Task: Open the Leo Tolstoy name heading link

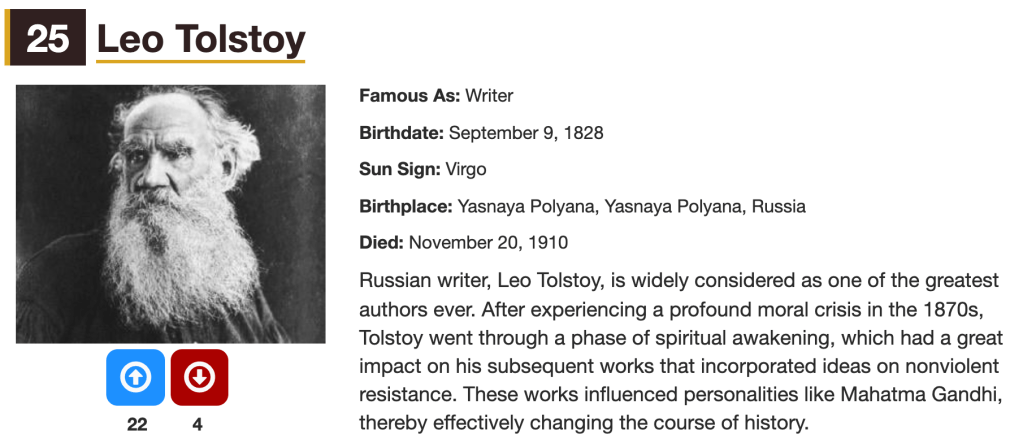Action: pyautogui.click(x=200, y=39)
